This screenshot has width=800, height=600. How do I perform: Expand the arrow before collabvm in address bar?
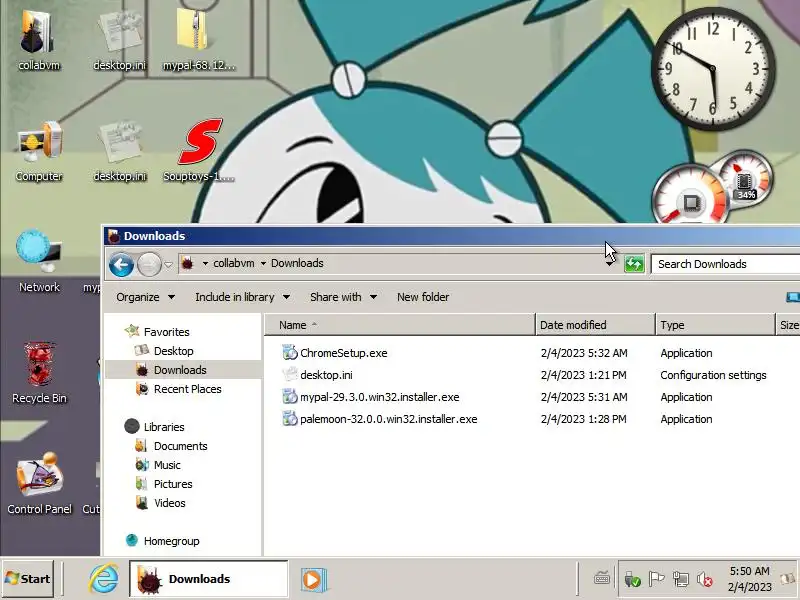click(x=205, y=263)
